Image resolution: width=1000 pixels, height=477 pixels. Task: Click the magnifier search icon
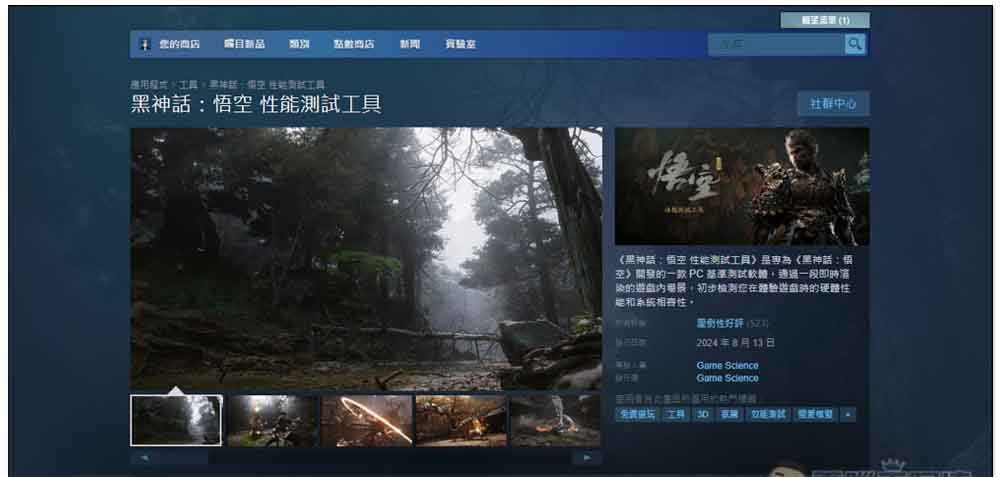[x=855, y=44]
